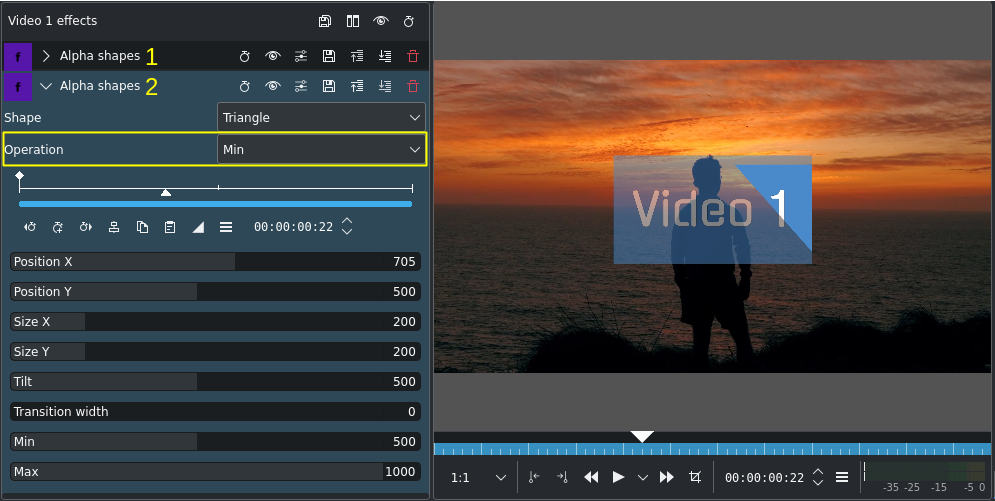Adjust the Min slider value 500
The image size is (995, 501).
(215, 441)
